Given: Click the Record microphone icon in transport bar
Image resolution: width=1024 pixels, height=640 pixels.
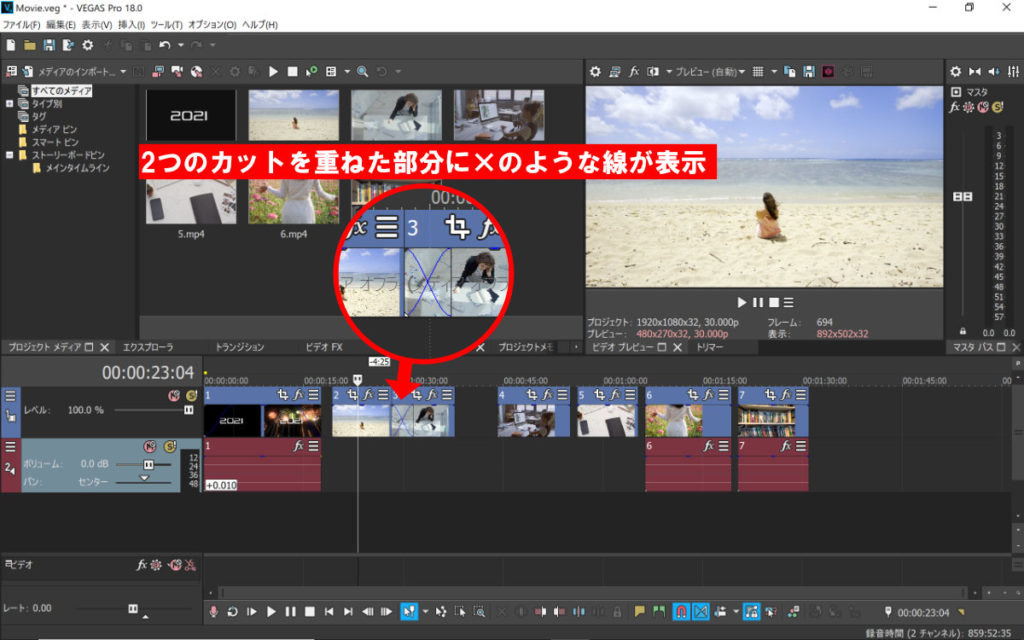Looking at the screenshot, I should 213,611.
